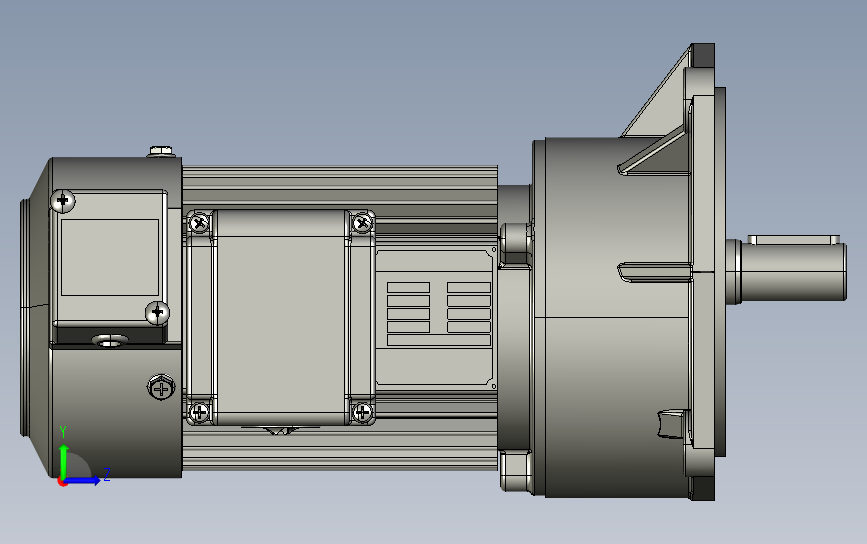The height and width of the screenshot is (544, 867).
Task: Pick the bottom-left screw of the terminal box
Action: [199, 412]
